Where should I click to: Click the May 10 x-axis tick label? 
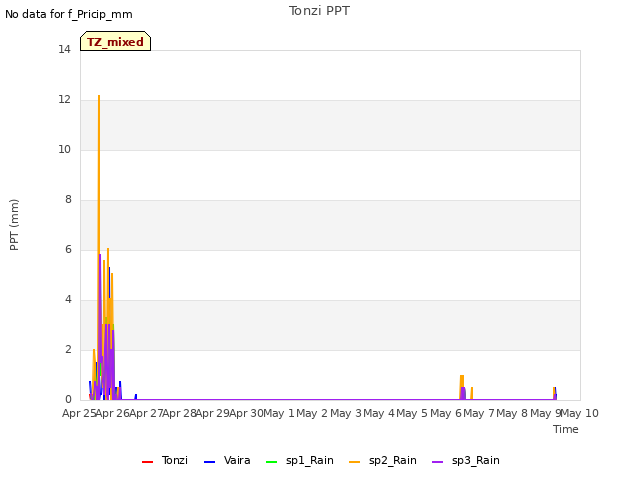click(x=580, y=413)
